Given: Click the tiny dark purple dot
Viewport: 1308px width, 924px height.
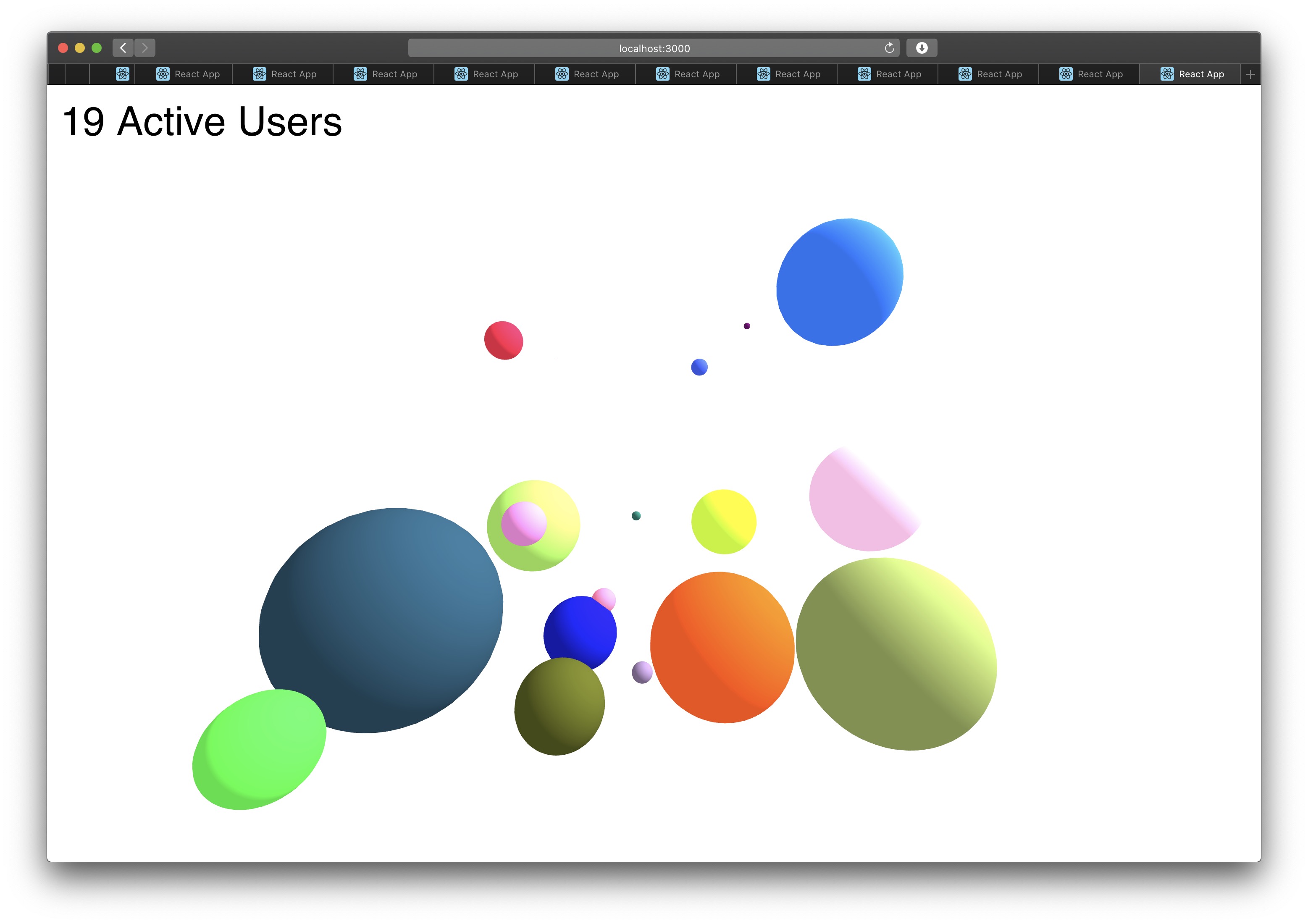Looking at the screenshot, I should point(746,326).
